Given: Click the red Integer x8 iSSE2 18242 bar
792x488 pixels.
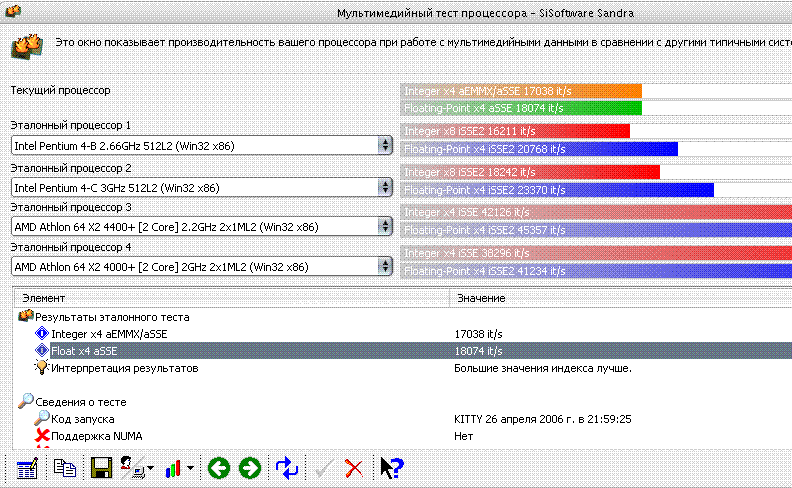Looking at the screenshot, I should point(530,172).
